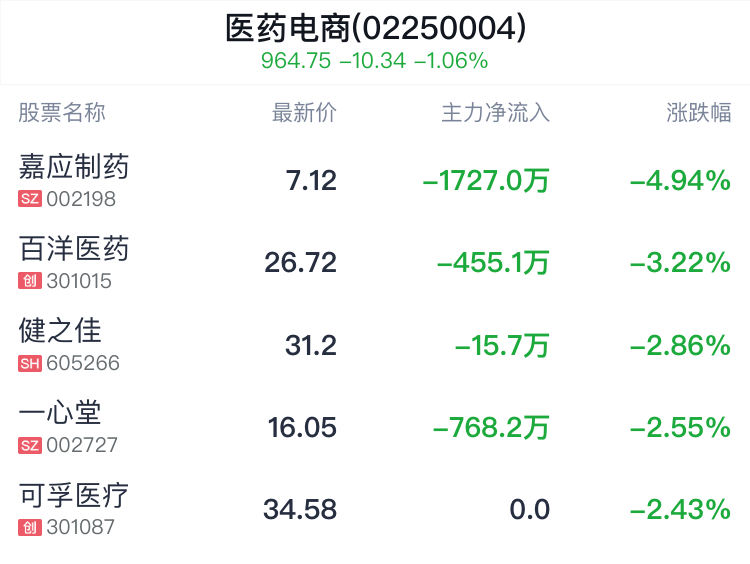Sort by 最新价 column header
Screen dimensions: 750x564
click(x=304, y=113)
